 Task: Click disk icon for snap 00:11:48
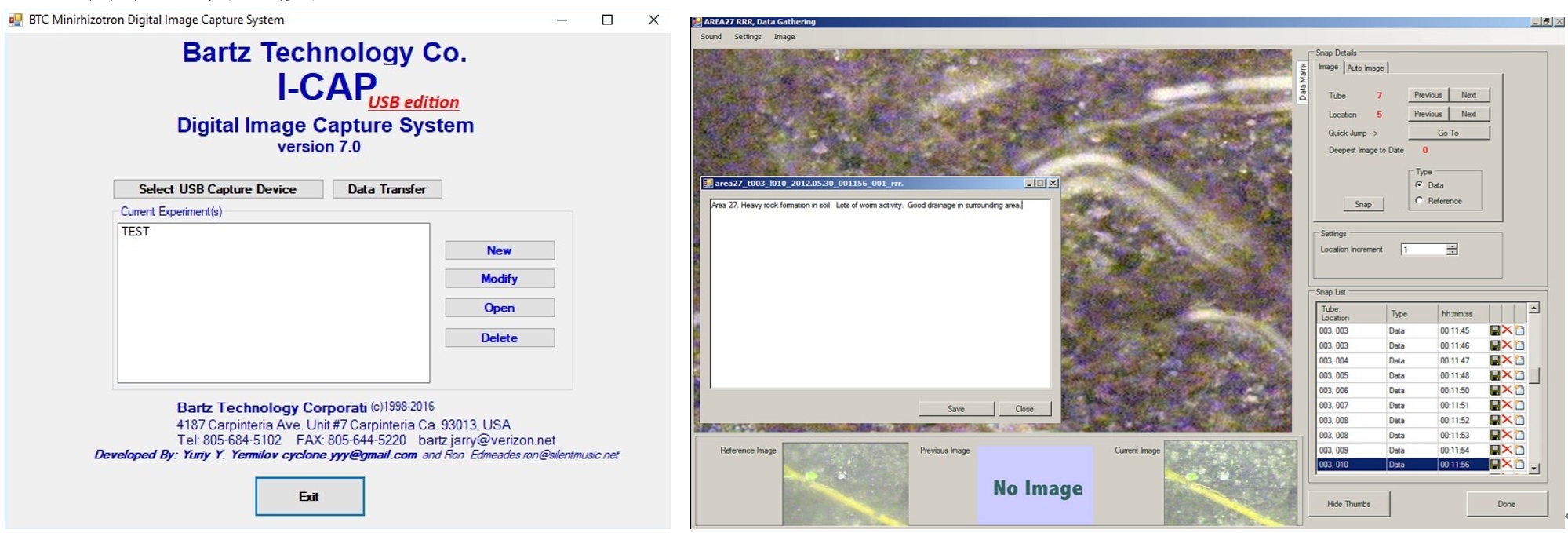tap(1494, 375)
